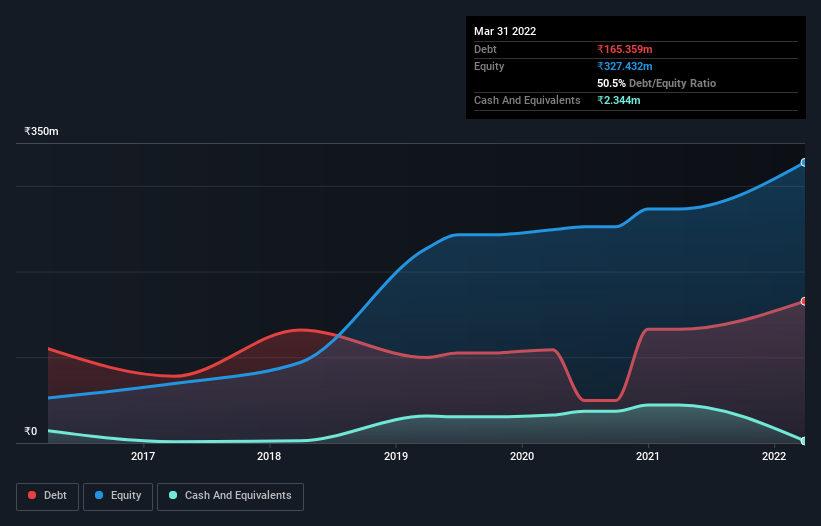Click the blue Equity legend dot
821x526 pixels.
[x=99, y=495]
